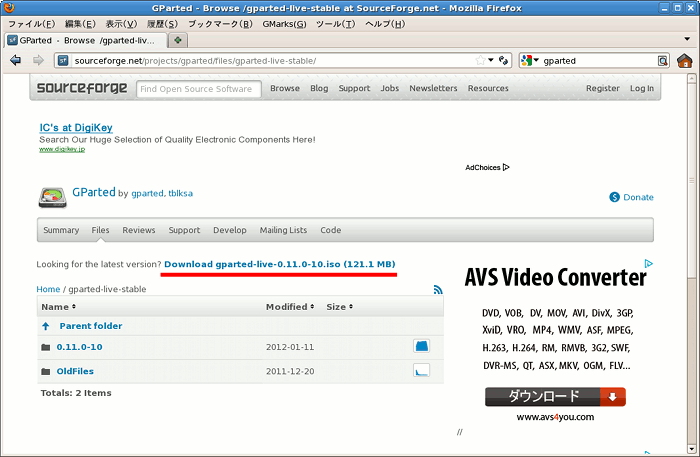Click the Find Open Source Software field
Image resolution: width=700 pixels, height=457 pixels.
(198, 89)
